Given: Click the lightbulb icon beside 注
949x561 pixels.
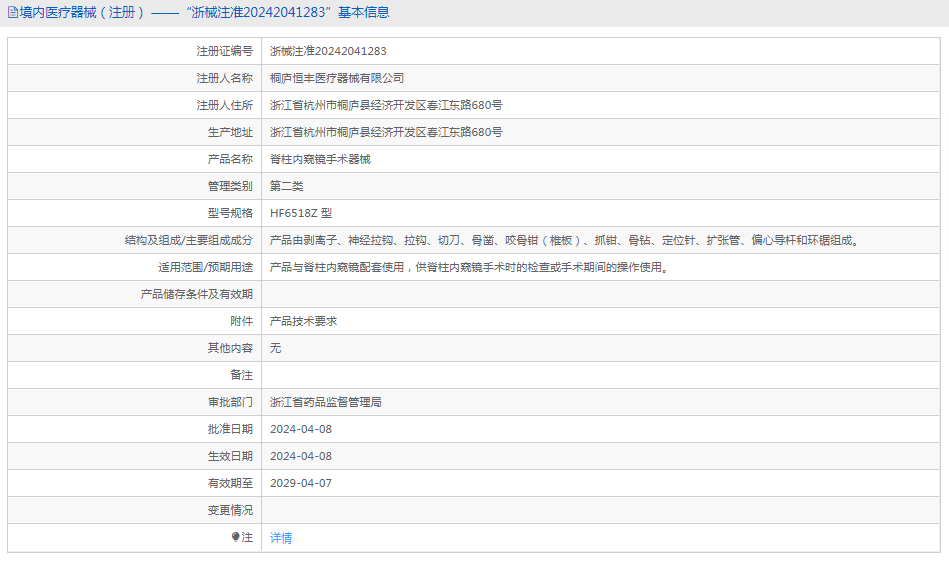Looking at the screenshot, I should pos(235,537).
